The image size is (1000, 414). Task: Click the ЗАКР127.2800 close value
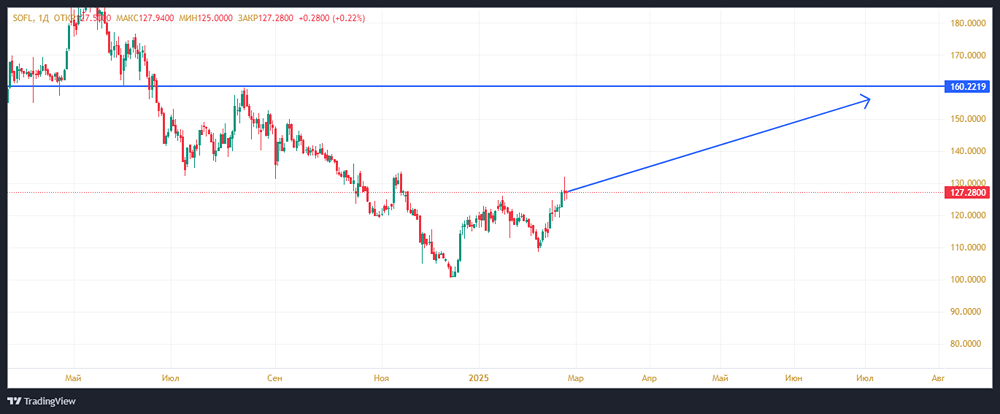264,18
